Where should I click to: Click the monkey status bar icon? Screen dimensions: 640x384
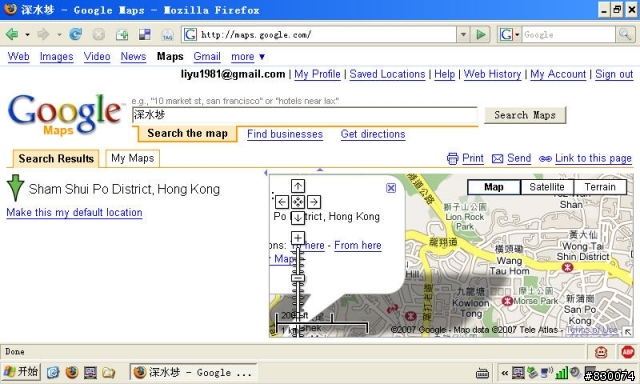tap(601, 352)
